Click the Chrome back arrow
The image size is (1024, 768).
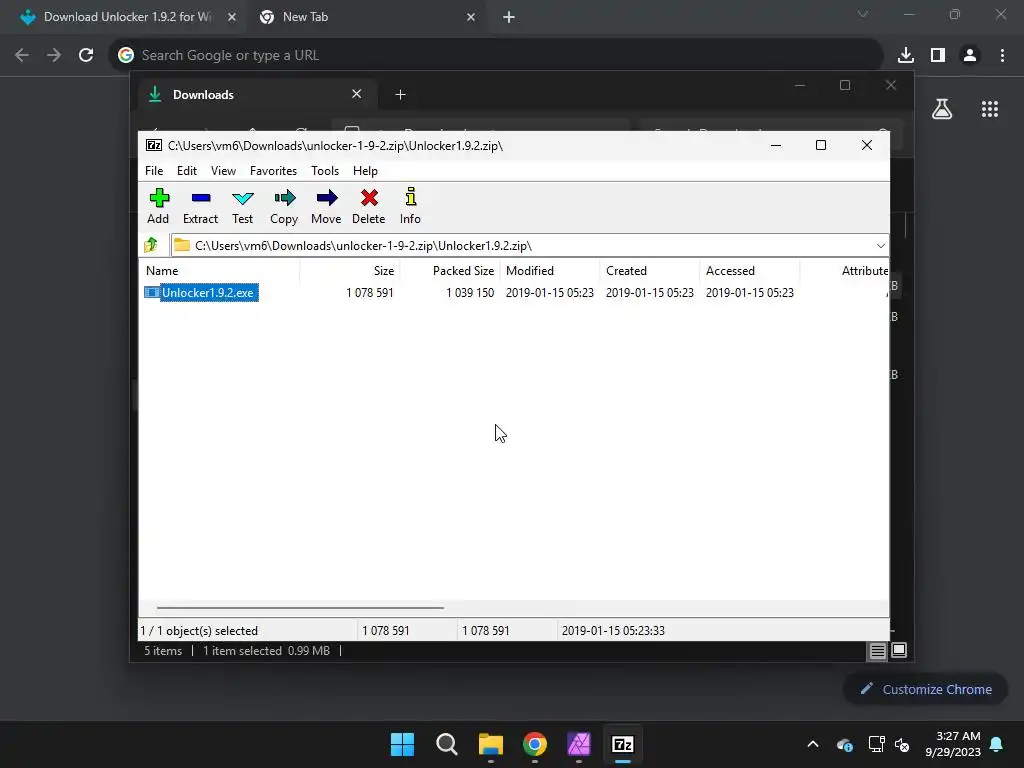pos(22,55)
